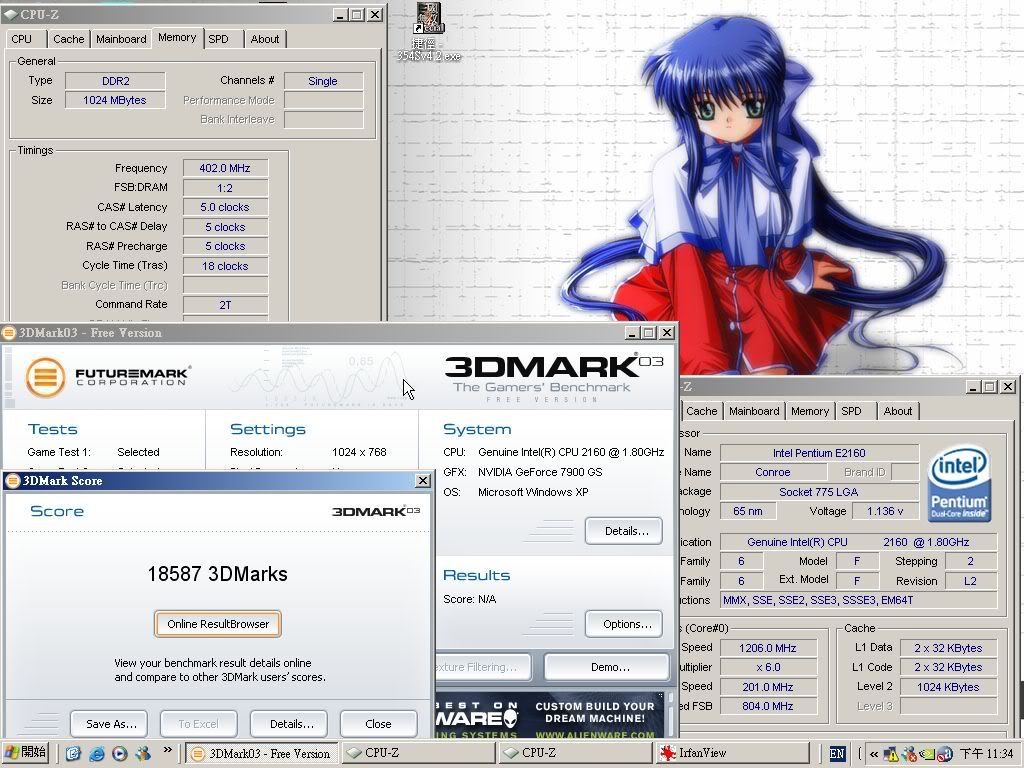Click the Show Desktop quick launch icon

click(x=74, y=753)
